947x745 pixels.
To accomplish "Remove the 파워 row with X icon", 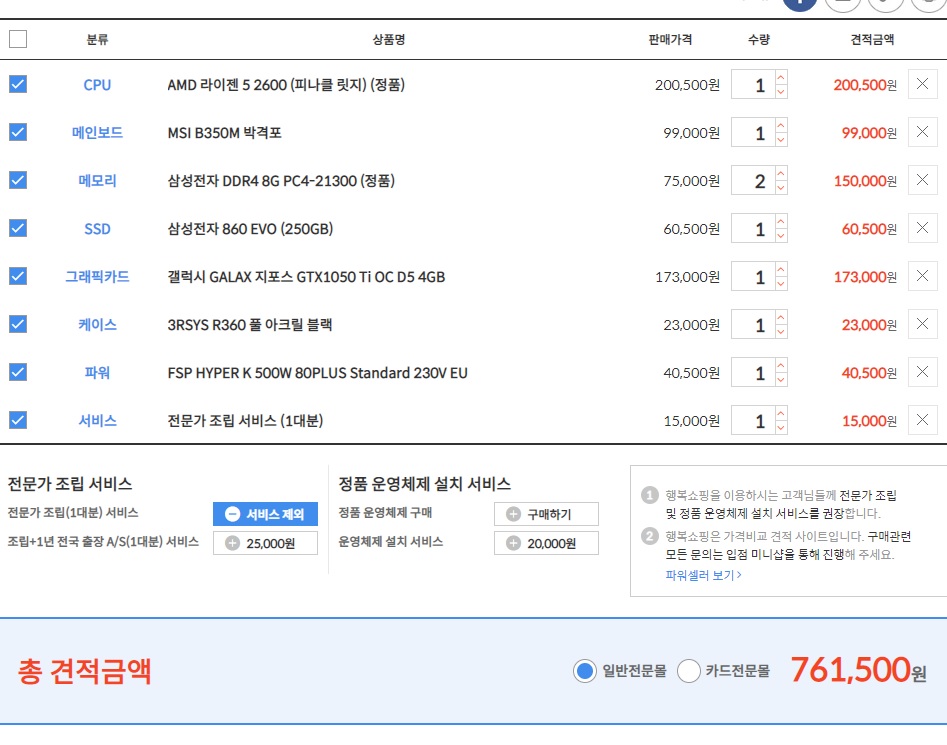I will point(922,372).
